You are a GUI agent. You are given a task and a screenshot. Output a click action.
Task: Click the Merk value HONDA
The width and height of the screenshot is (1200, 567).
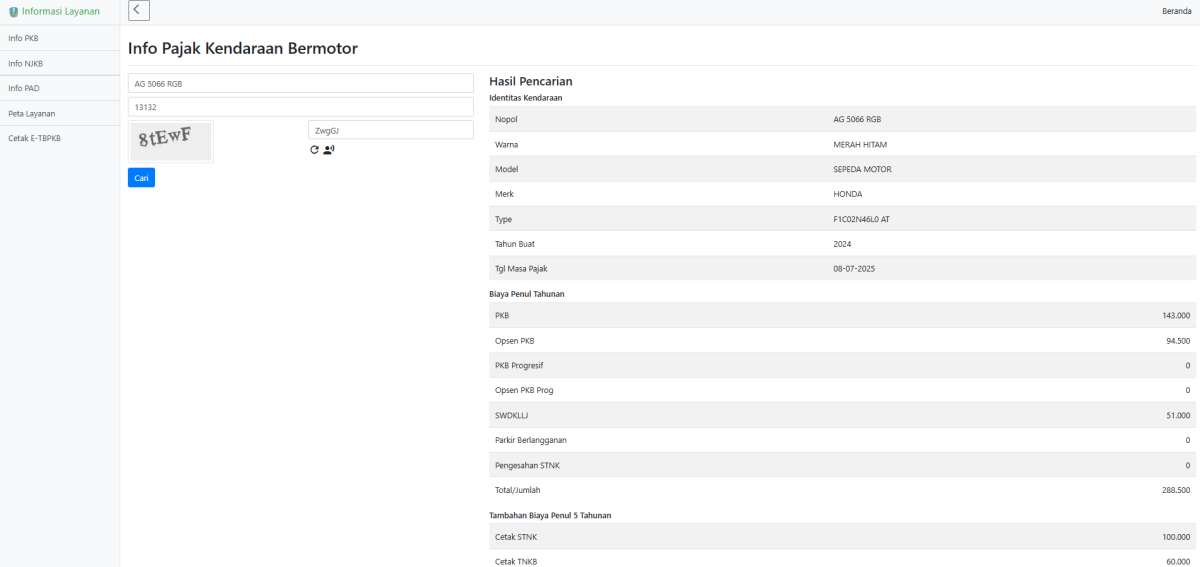click(847, 194)
